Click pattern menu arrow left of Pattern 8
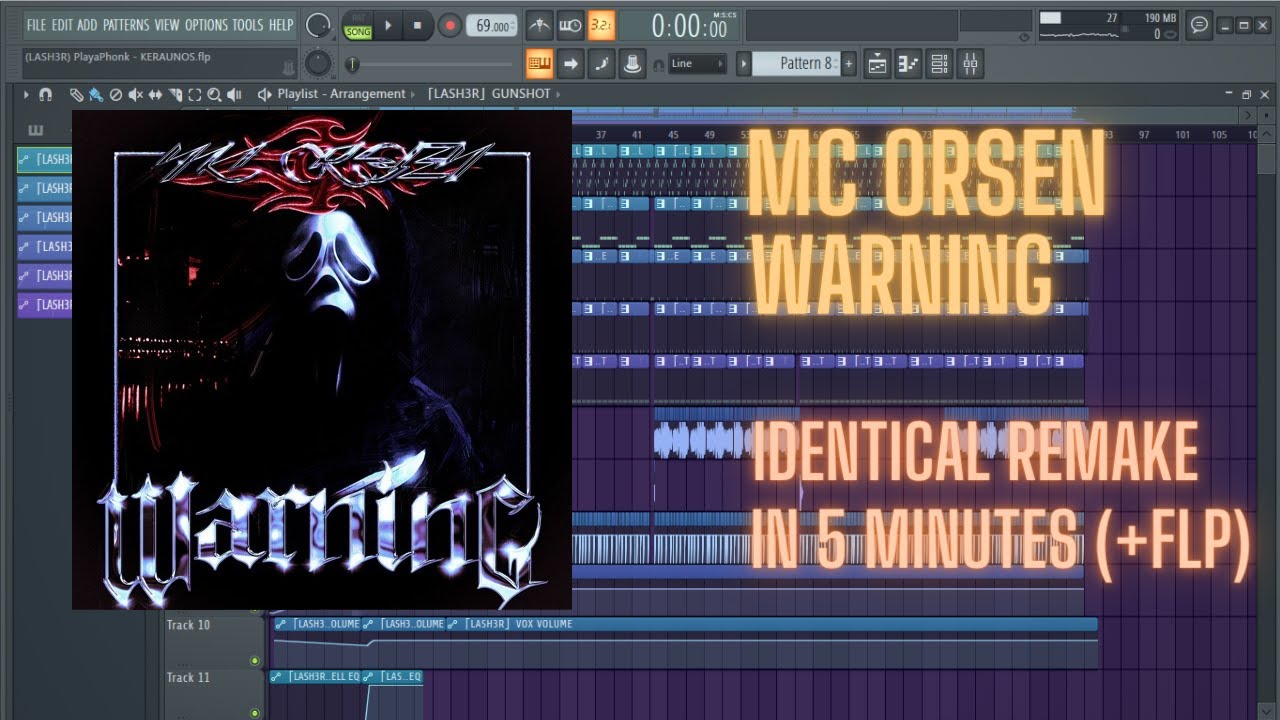Screen dimensions: 1280x720 (x=743, y=63)
